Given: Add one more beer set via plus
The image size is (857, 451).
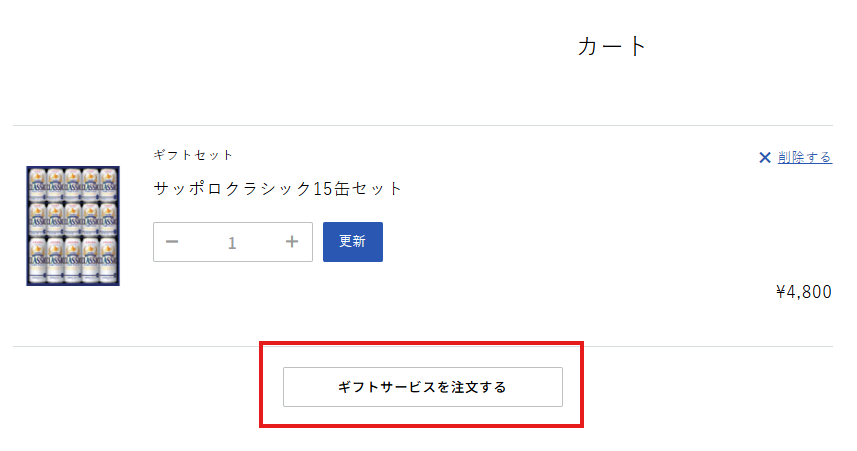Looking at the screenshot, I should (292, 242).
